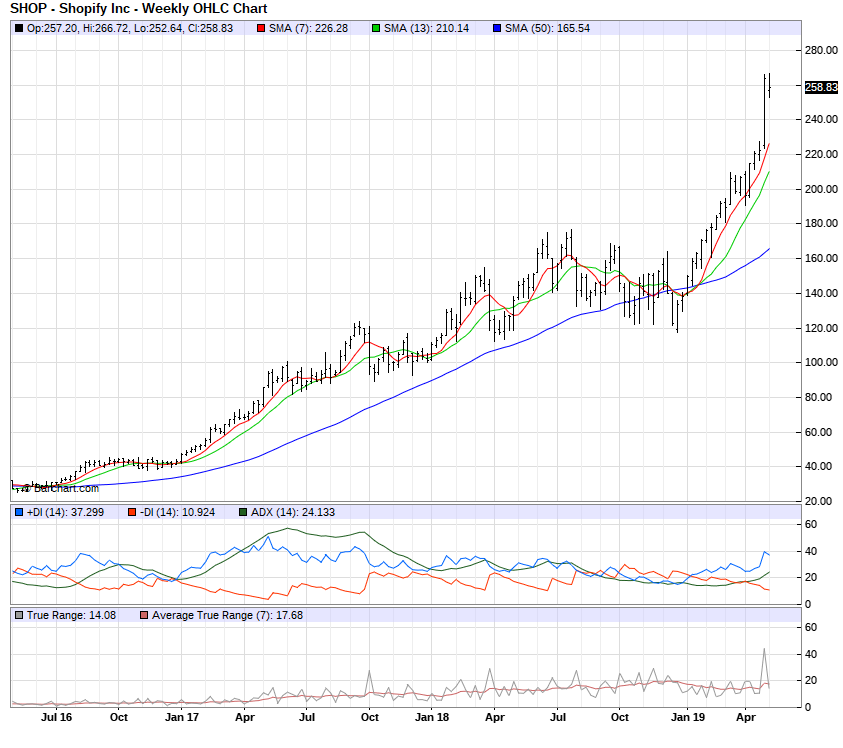Screen dimensions: 843x748
Task: Click the 60.00 price axis label
Action: pyautogui.click(x=818, y=432)
